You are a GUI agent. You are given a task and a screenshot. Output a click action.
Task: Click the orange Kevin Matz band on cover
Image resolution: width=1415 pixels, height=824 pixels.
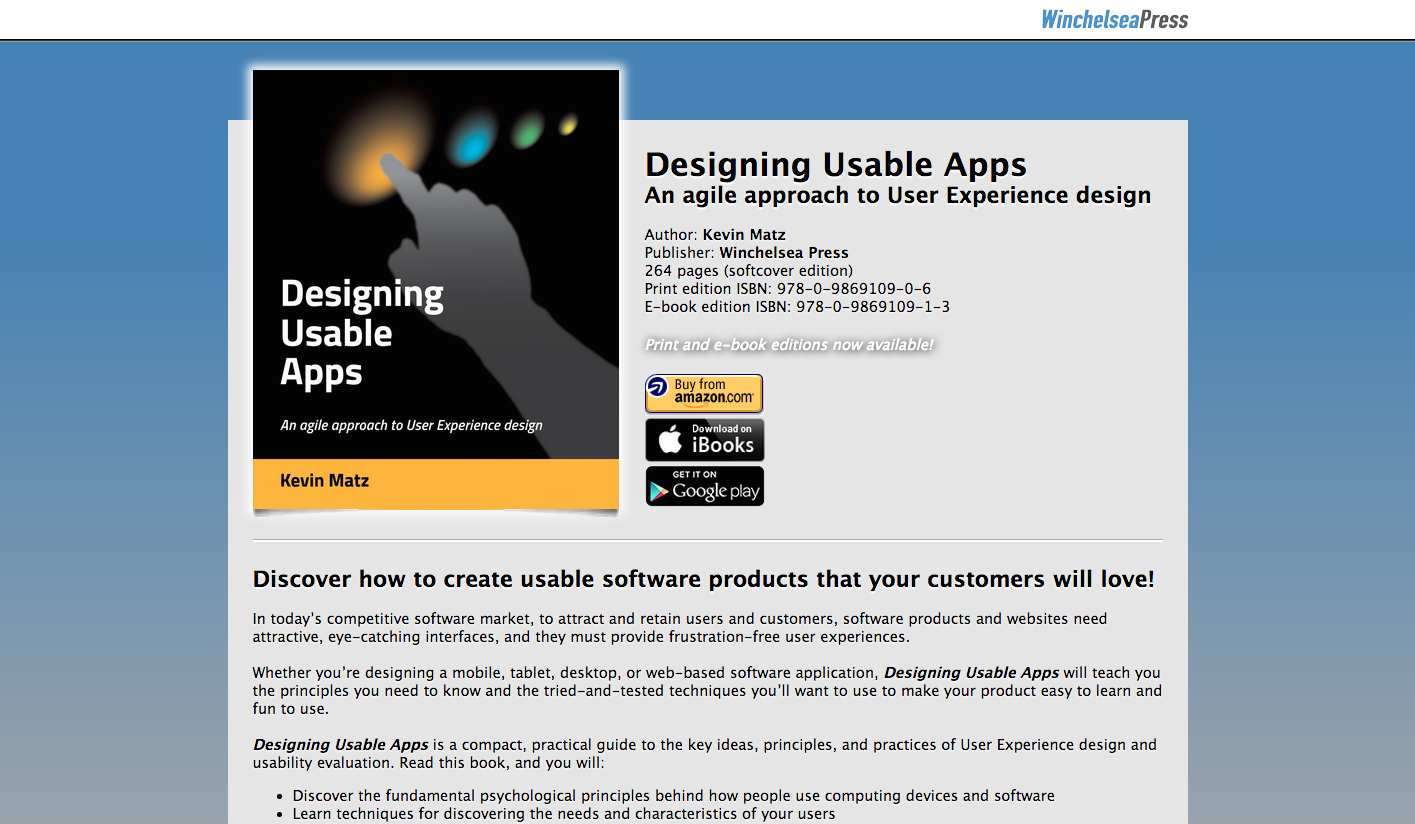[436, 483]
